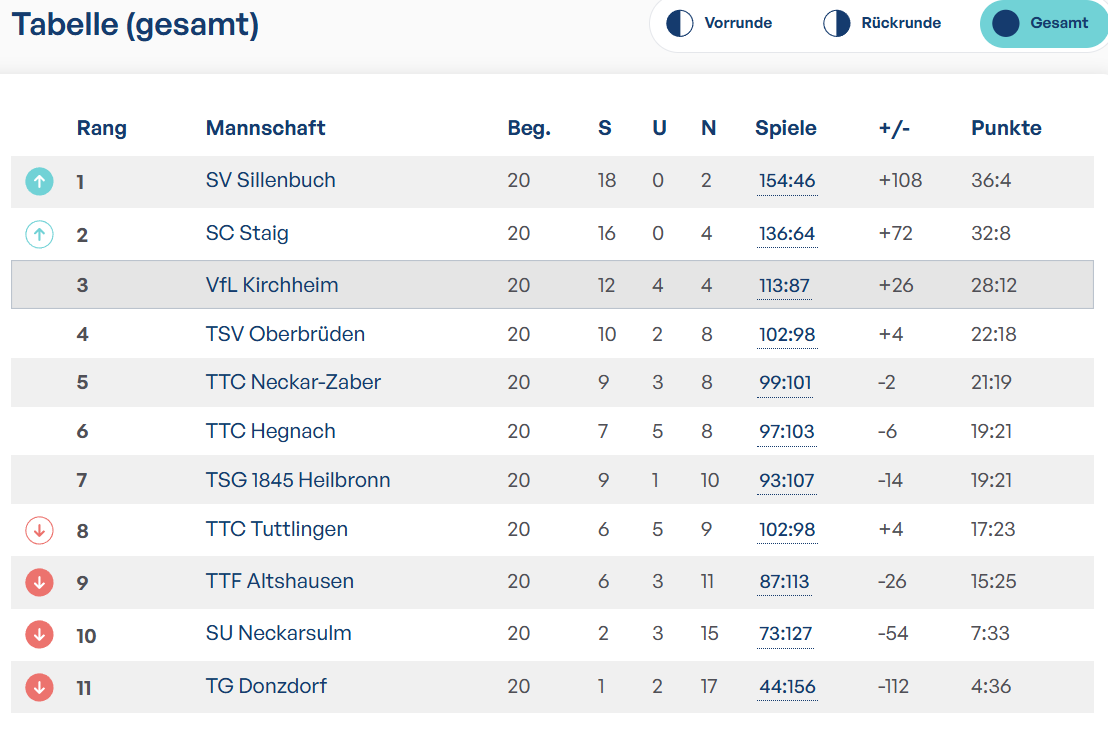Click the outlined up-arrow icon beside SC Staig
The image size is (1108, 734).
pos(40,234)
